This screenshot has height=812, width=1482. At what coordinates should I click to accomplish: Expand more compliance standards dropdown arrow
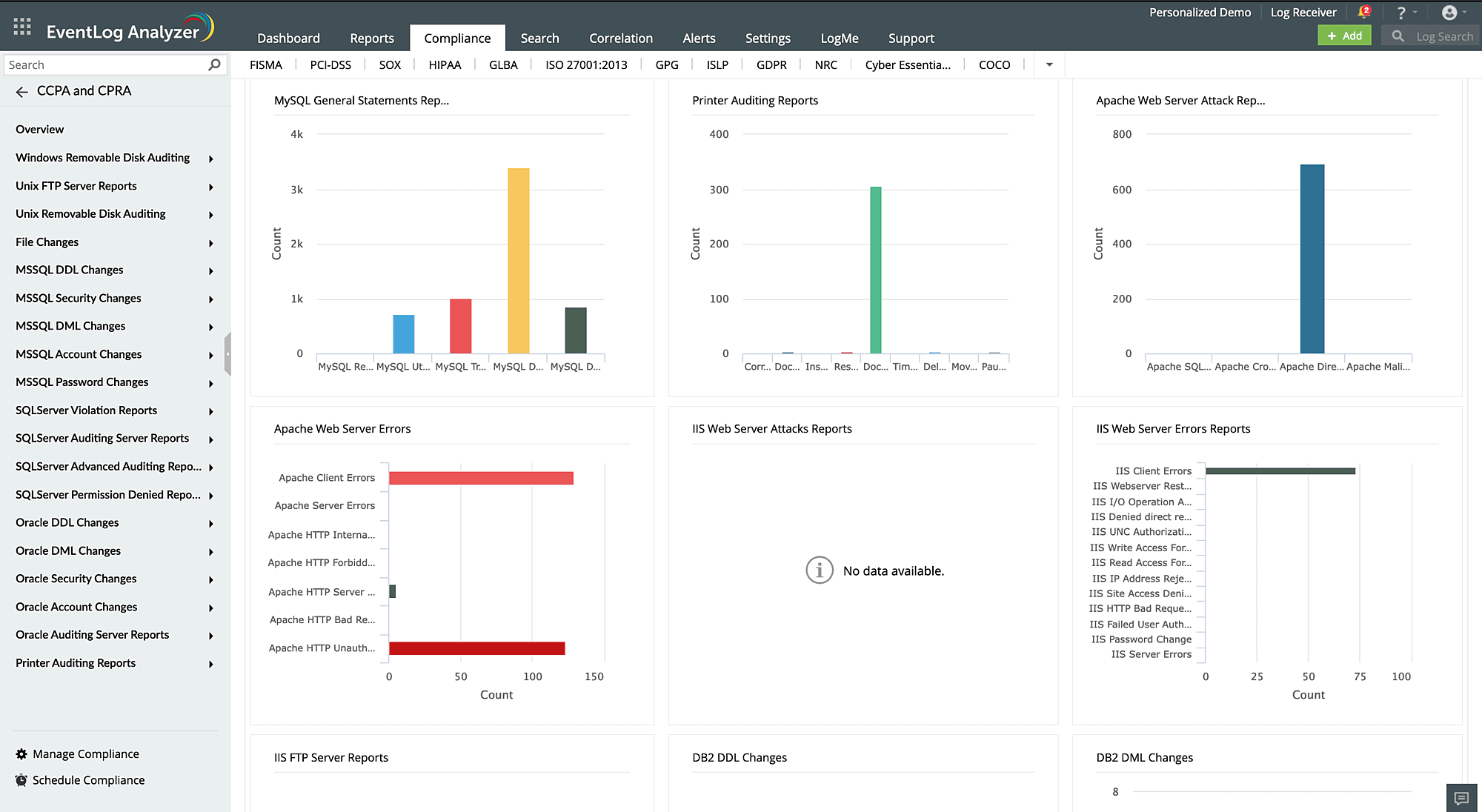[1049, 64]
